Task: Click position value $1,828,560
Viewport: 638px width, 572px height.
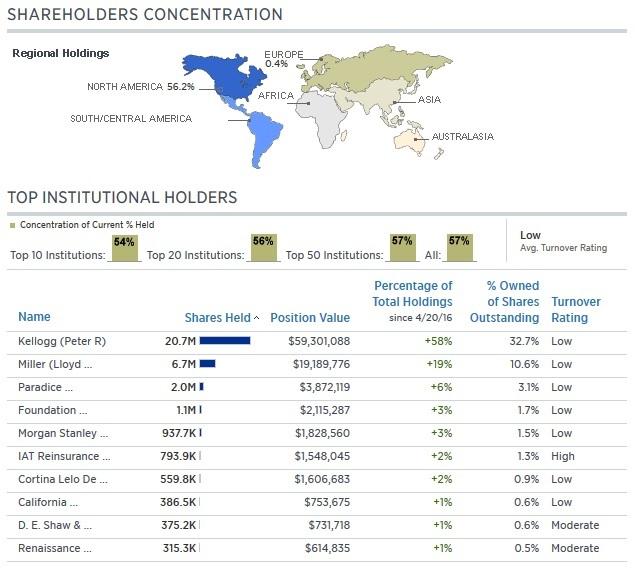Action: click(x=322, y=433)
